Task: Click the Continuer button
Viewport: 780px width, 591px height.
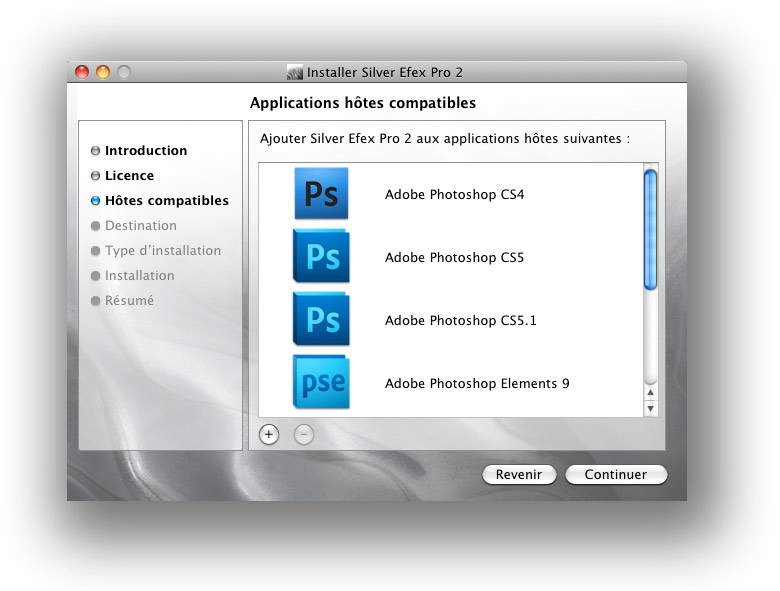Action: click(616, 475)
